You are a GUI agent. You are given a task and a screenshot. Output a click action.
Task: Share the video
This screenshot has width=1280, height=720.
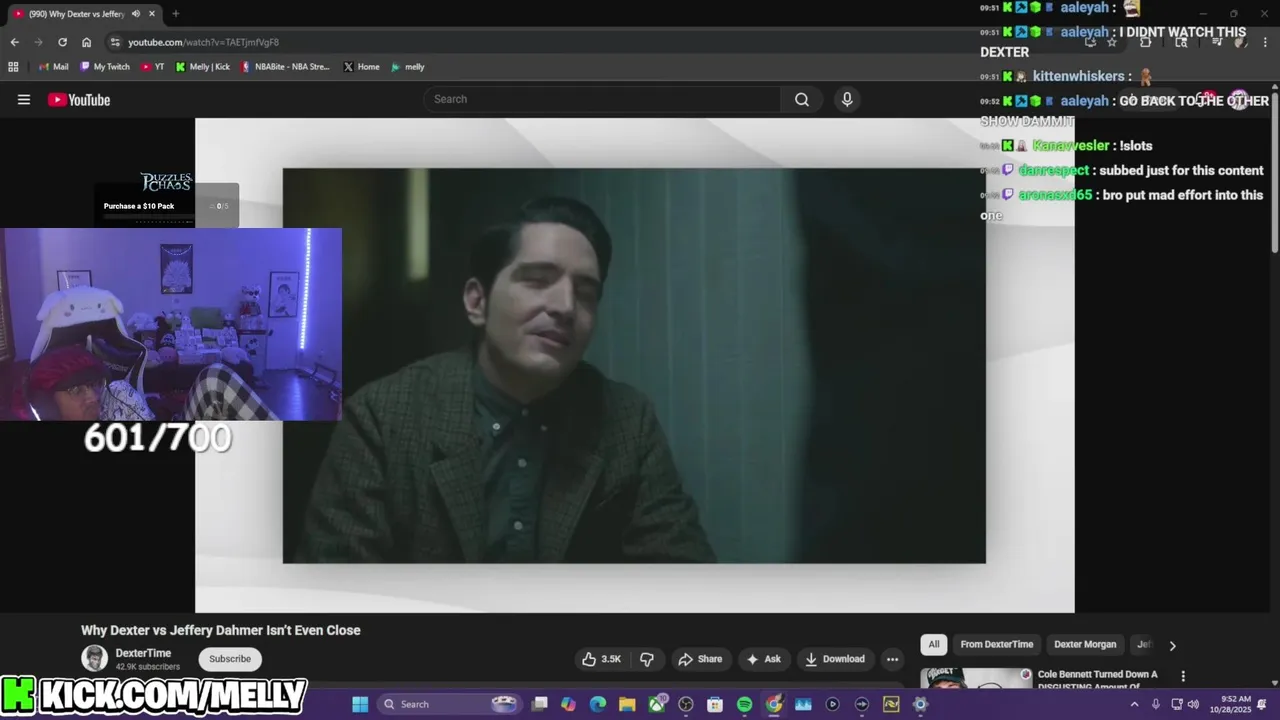(x=700, y=659)
